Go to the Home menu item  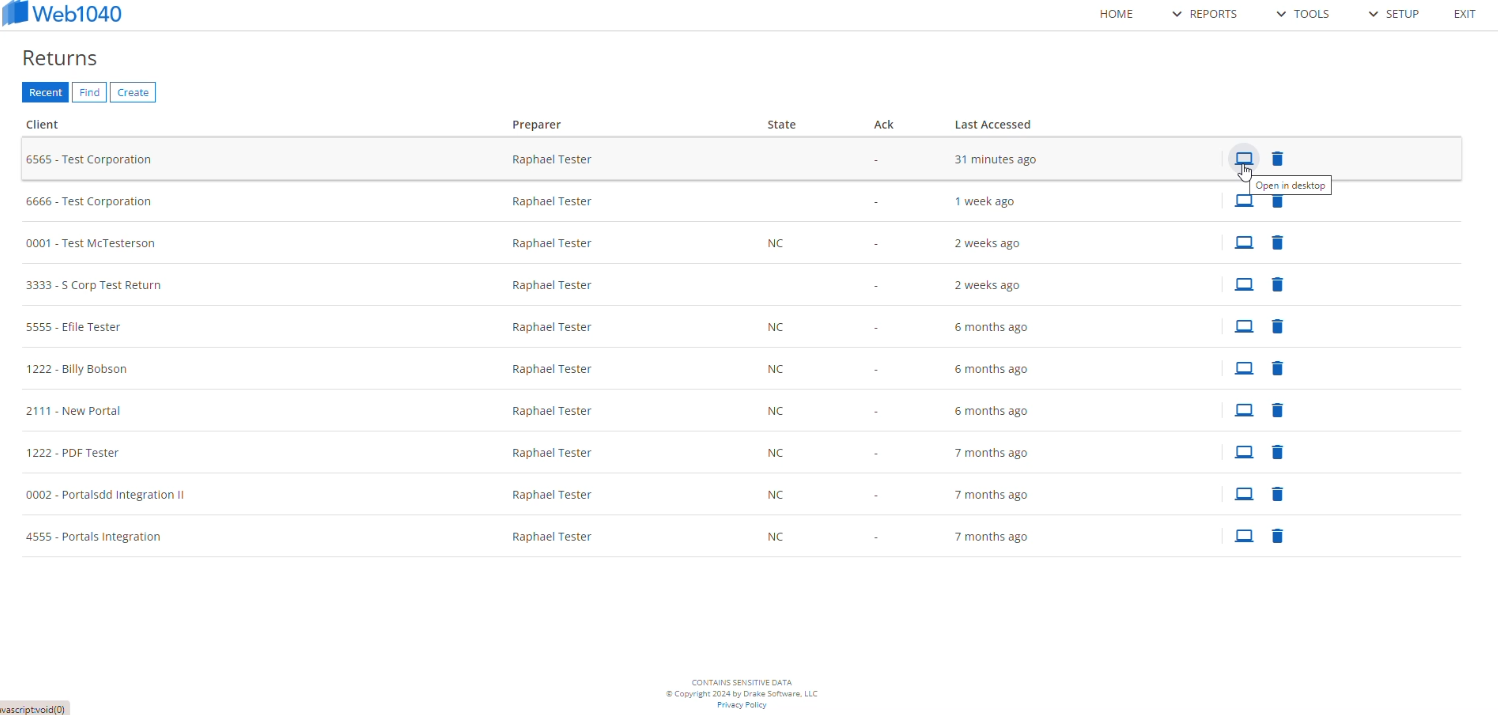coord(1116,14)
